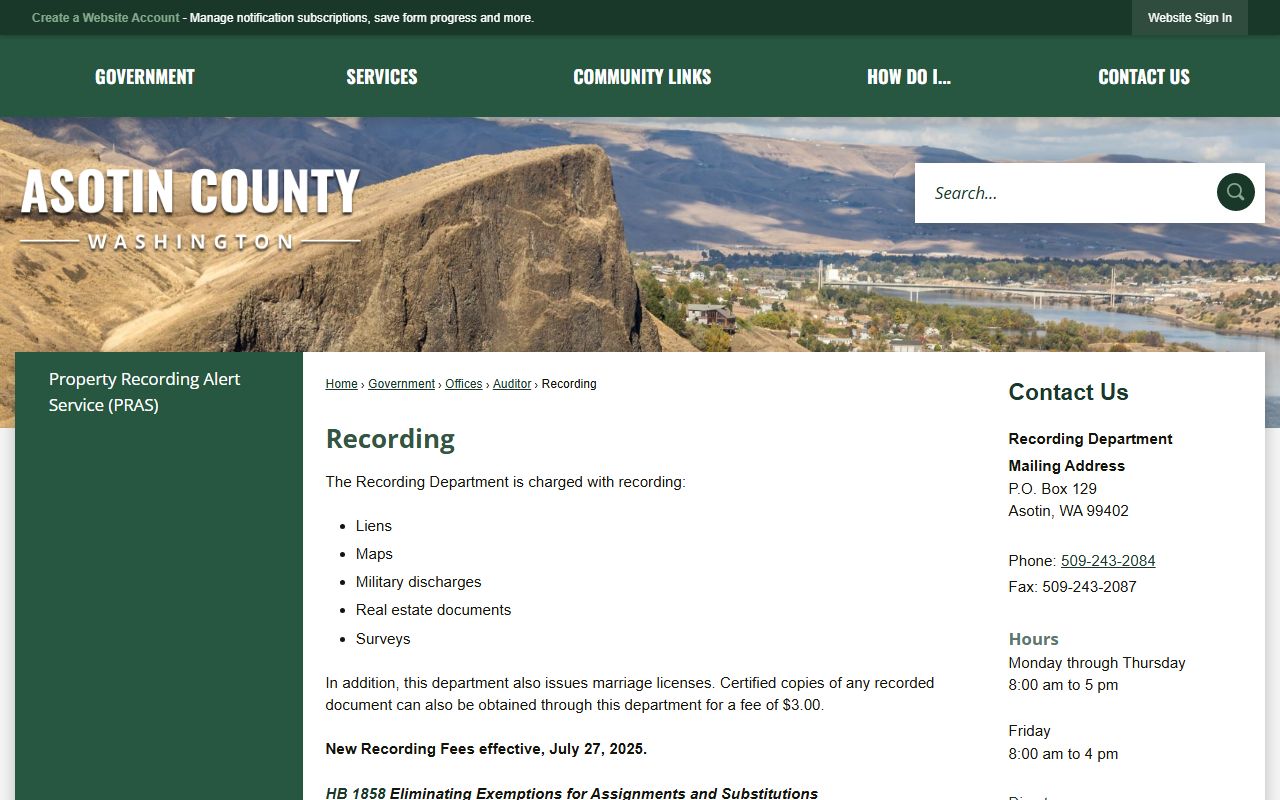Viewport: 1280px width, 800px height.
Task: Click the 'Real estate documents' list item
Action: pos(433,610)
